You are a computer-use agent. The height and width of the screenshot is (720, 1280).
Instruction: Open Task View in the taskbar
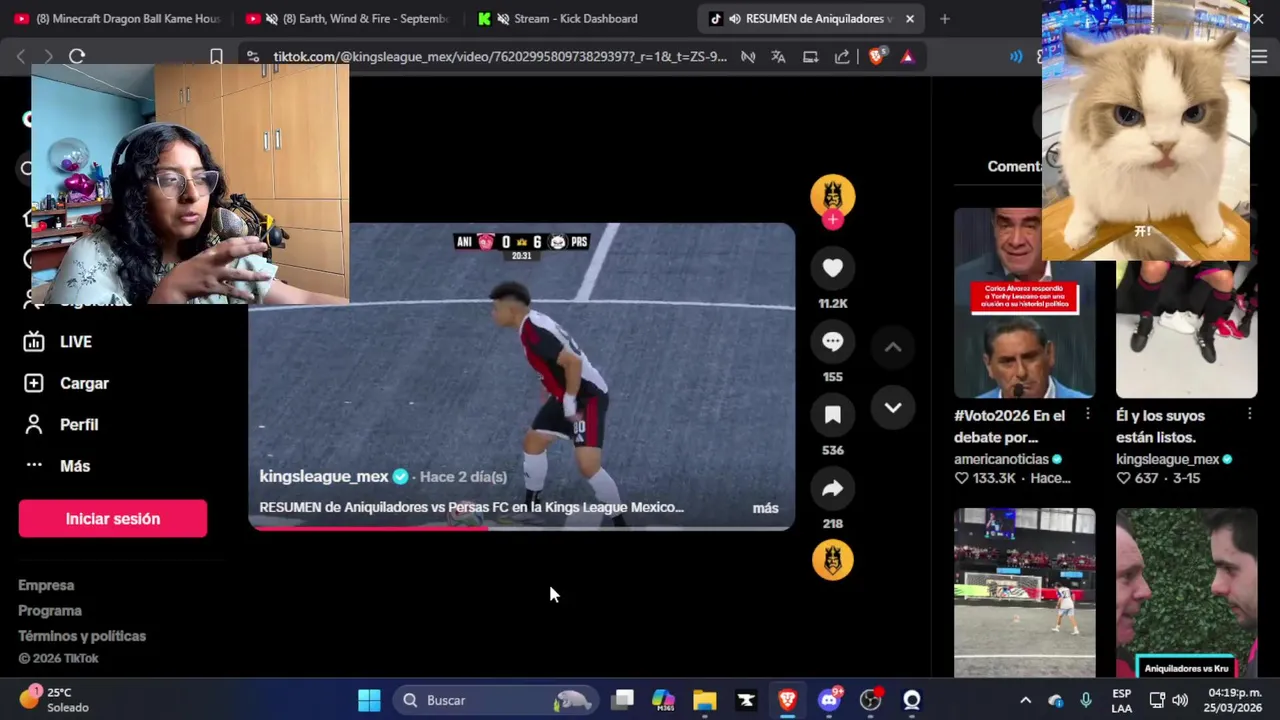tap(623, 700)
